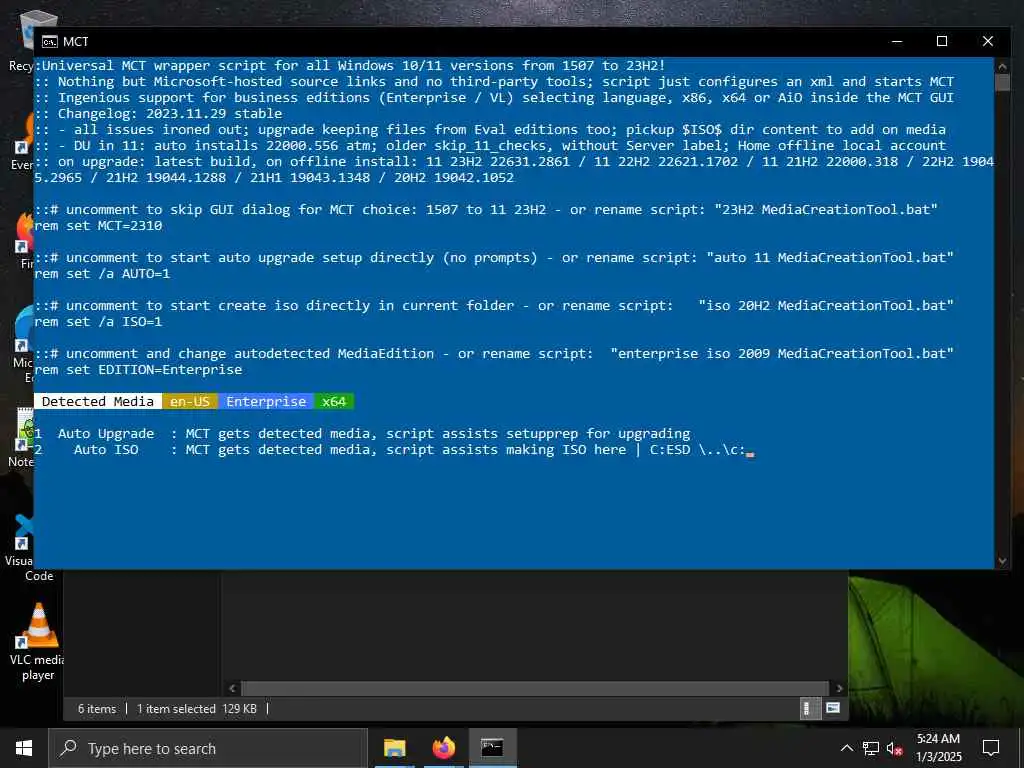Launch Firefox from the taskbar
Image resolution: width=1024 pixels, height=768 pixels.
click(x=443, y=748)
